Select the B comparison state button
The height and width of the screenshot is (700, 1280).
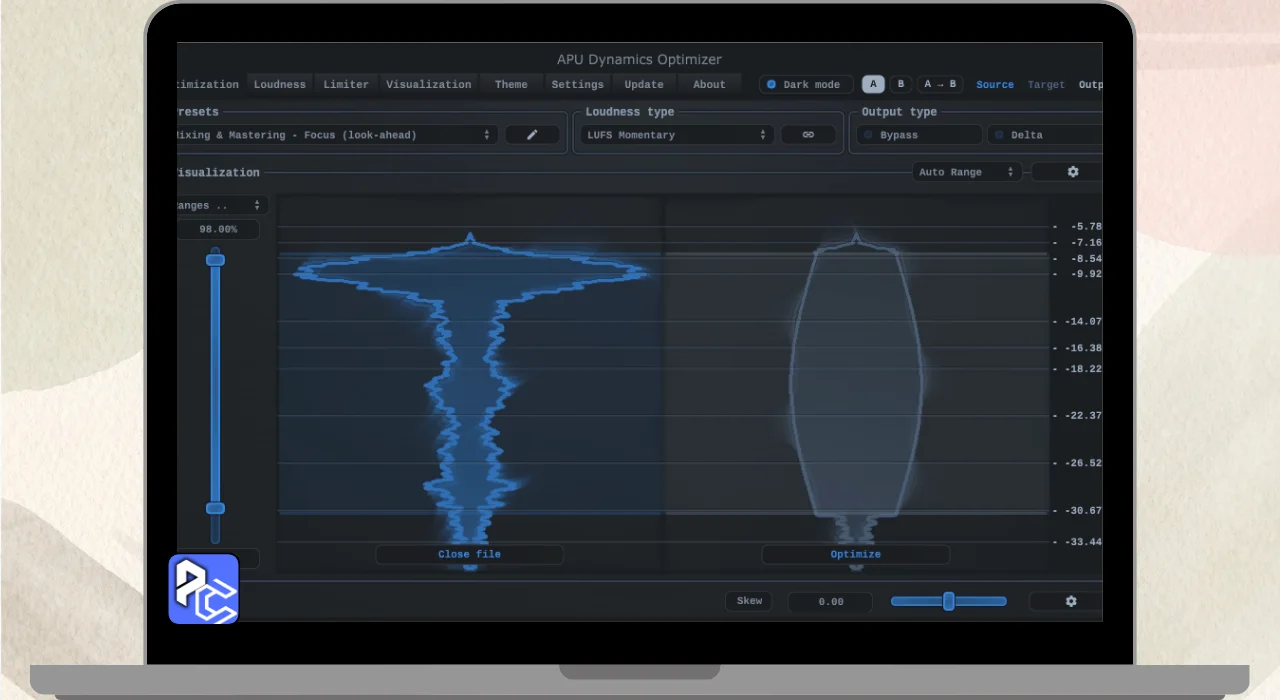(900, 85)
